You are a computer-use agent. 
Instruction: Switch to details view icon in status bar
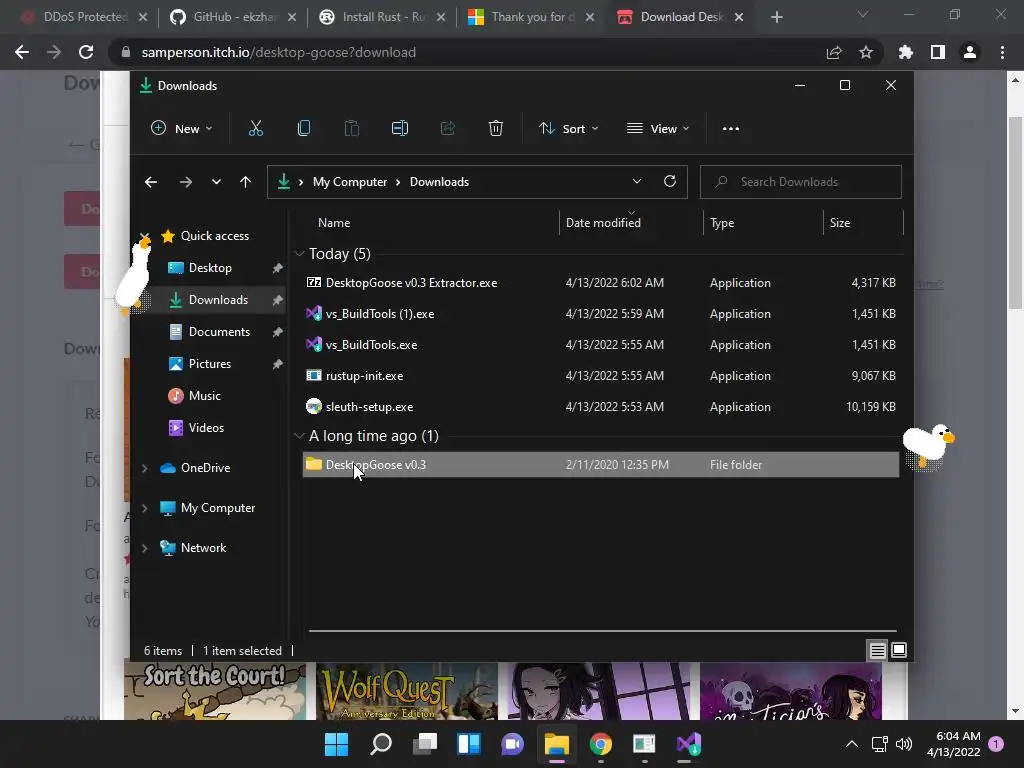877,650
